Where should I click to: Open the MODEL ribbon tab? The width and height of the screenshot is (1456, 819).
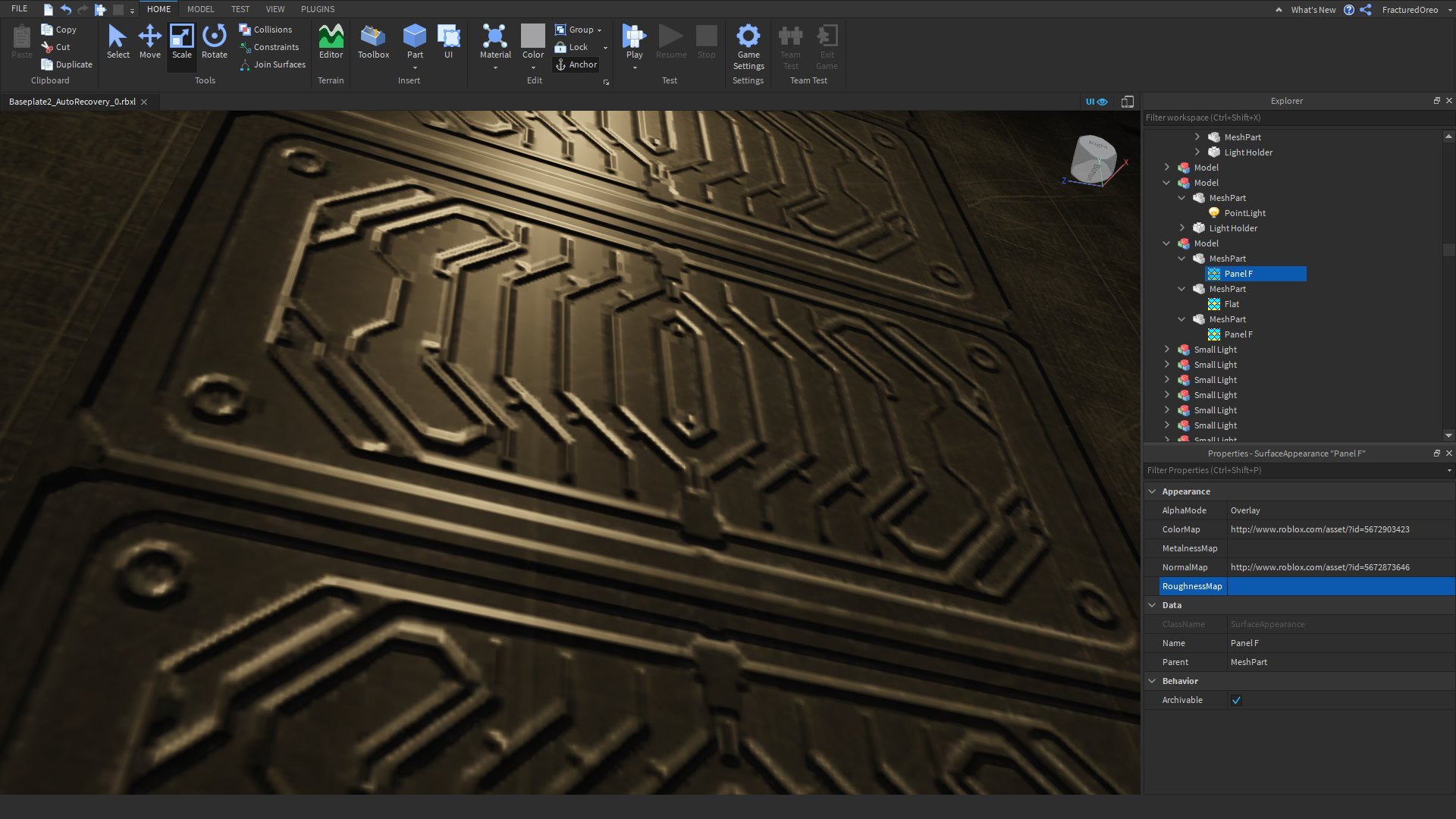[x=199, y=9]
